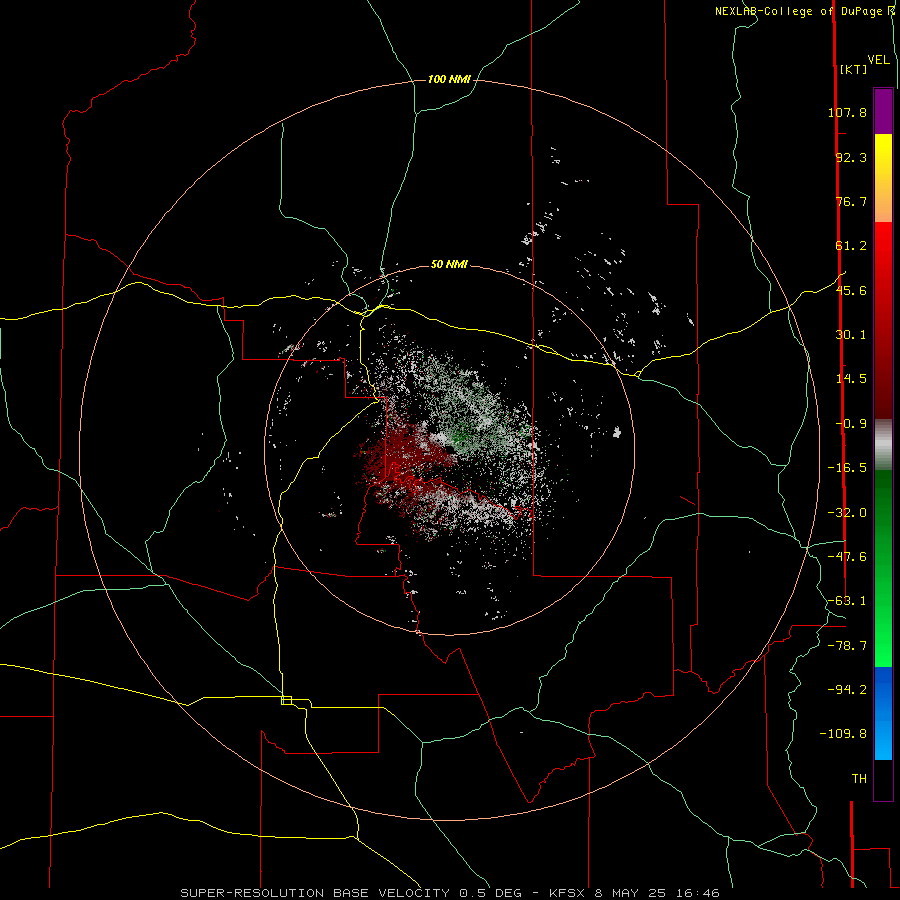Click the -94.2 value on velocity scale
Image resolution: width=900 pixels, height=900 pixels.
tap(847, 689)
